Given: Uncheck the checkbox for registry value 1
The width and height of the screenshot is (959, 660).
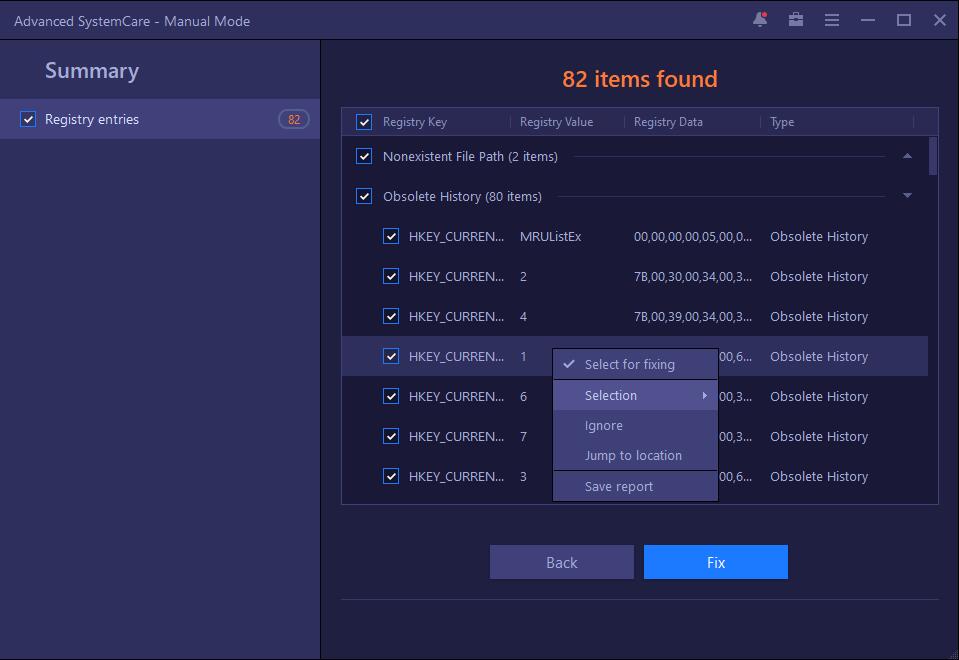Looking at the screenshot, I should 391,356.
